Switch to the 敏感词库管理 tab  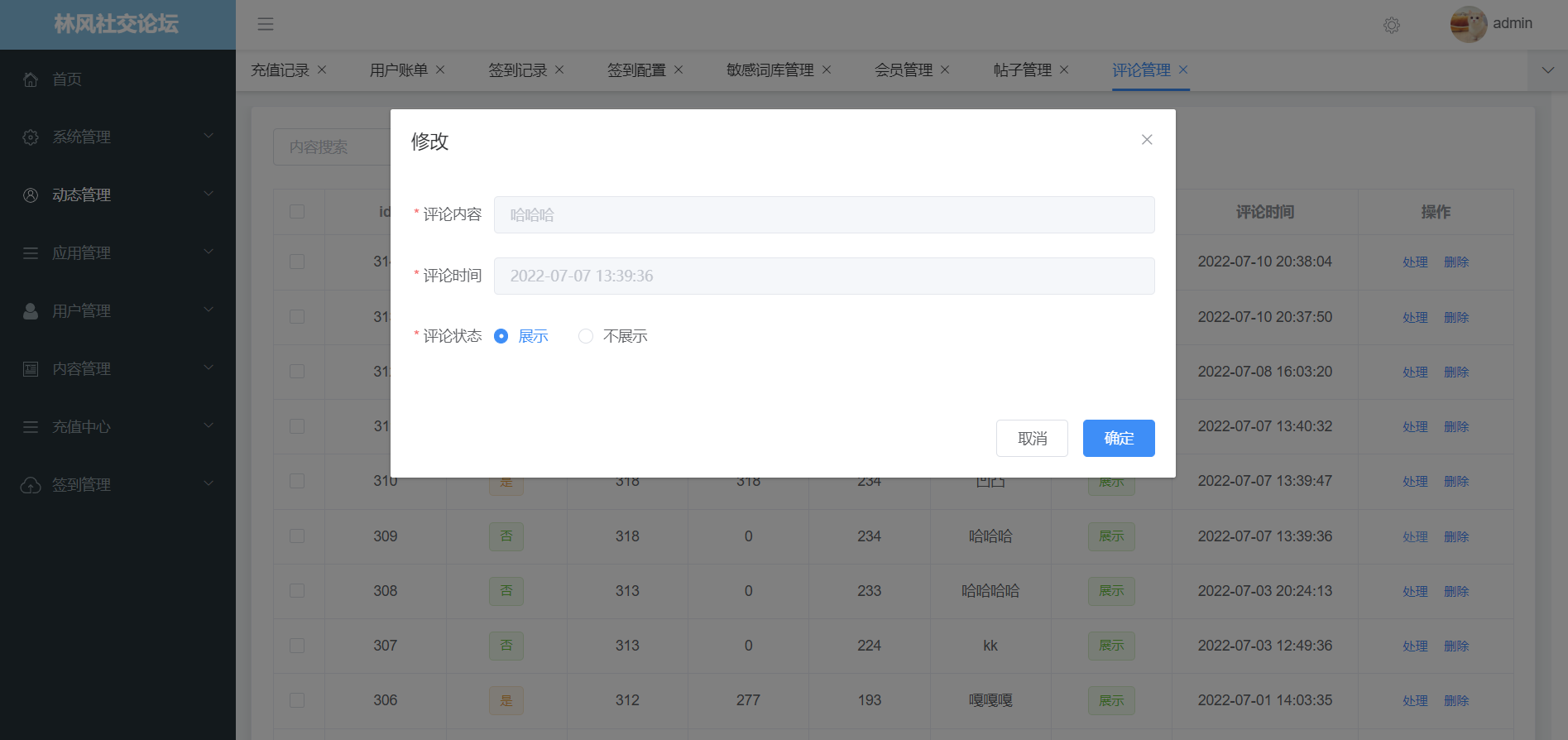pos(770,70)
